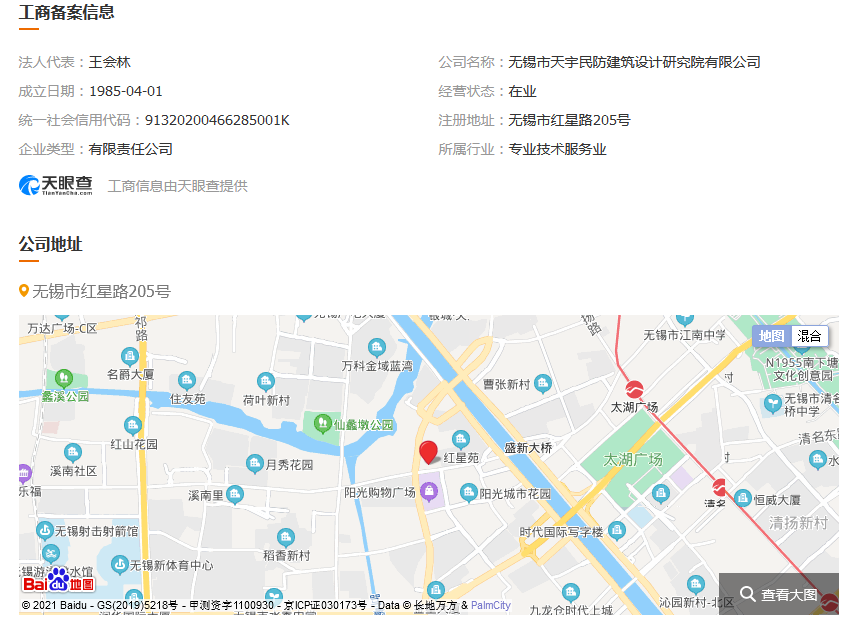
Task: Select the 恒威大厦 building marker
Action: click(742, 498)
